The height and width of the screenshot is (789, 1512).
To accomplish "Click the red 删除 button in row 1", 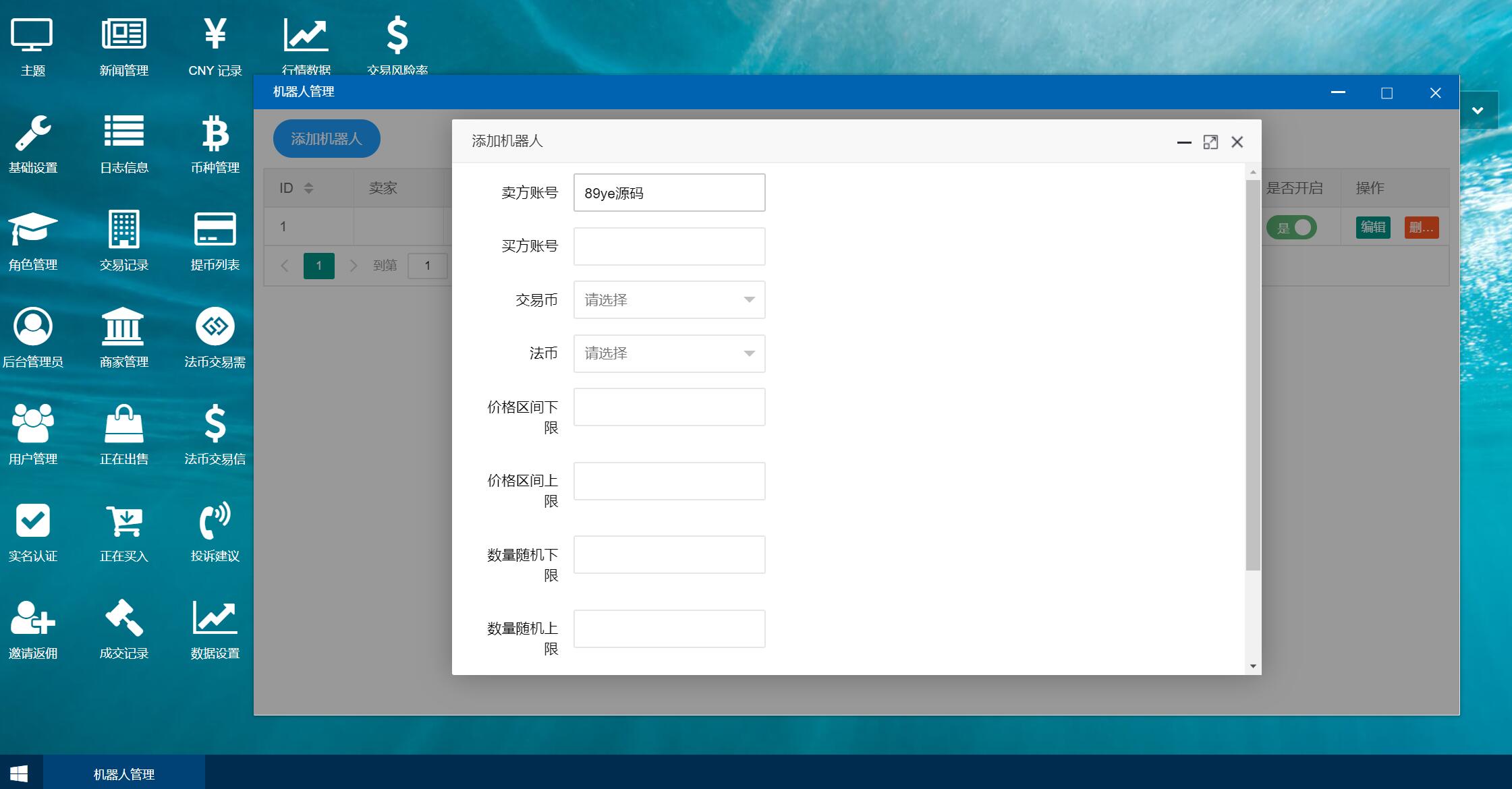I will [x=1422, y=227].
